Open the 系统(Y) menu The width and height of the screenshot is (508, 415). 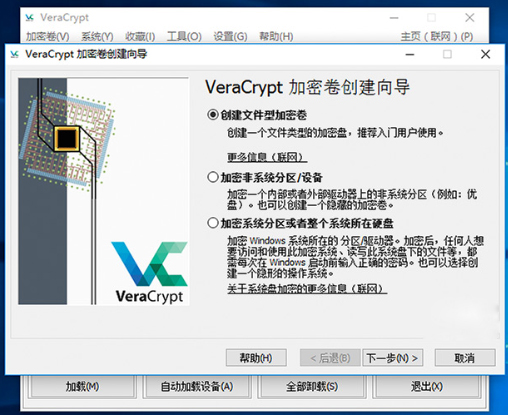pos(97,36)
